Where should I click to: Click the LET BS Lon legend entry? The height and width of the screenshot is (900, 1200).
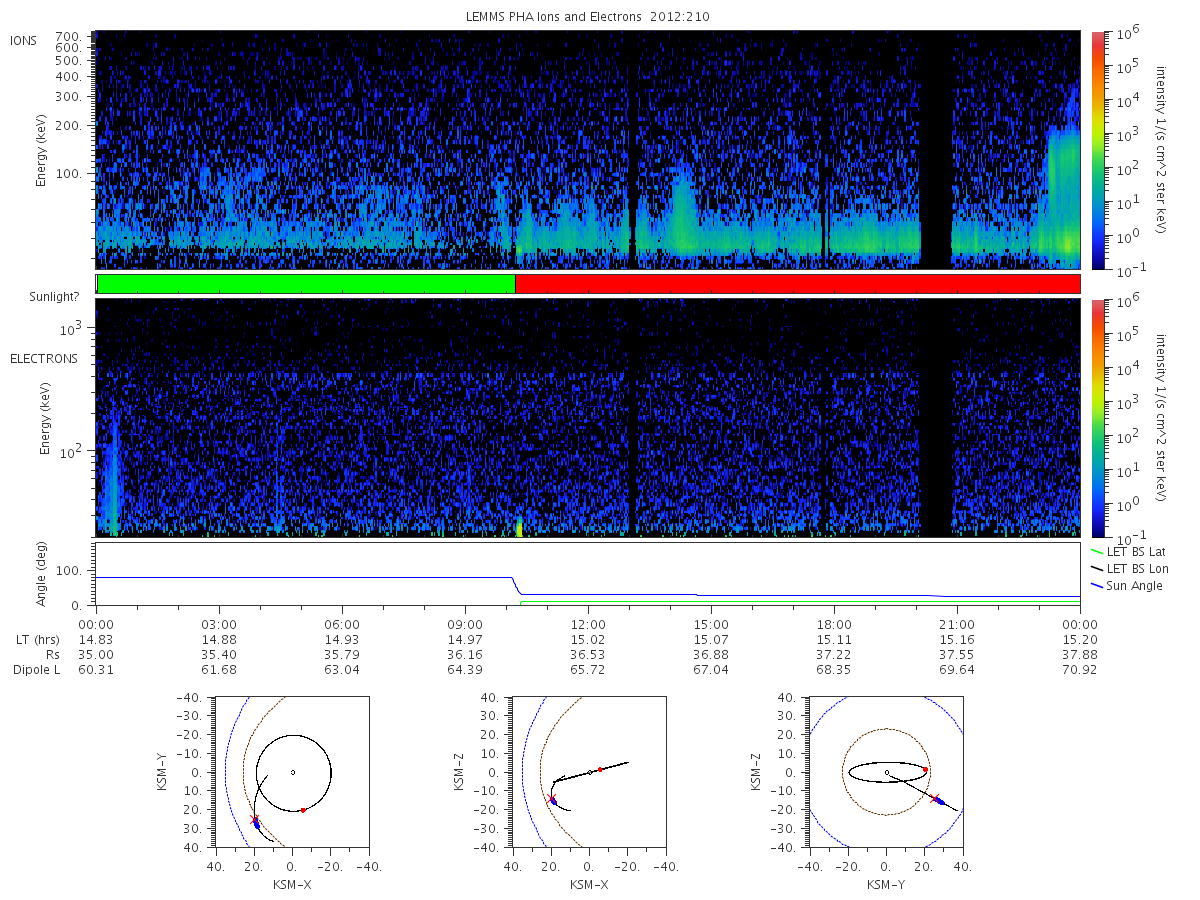tap(1129, 569)
